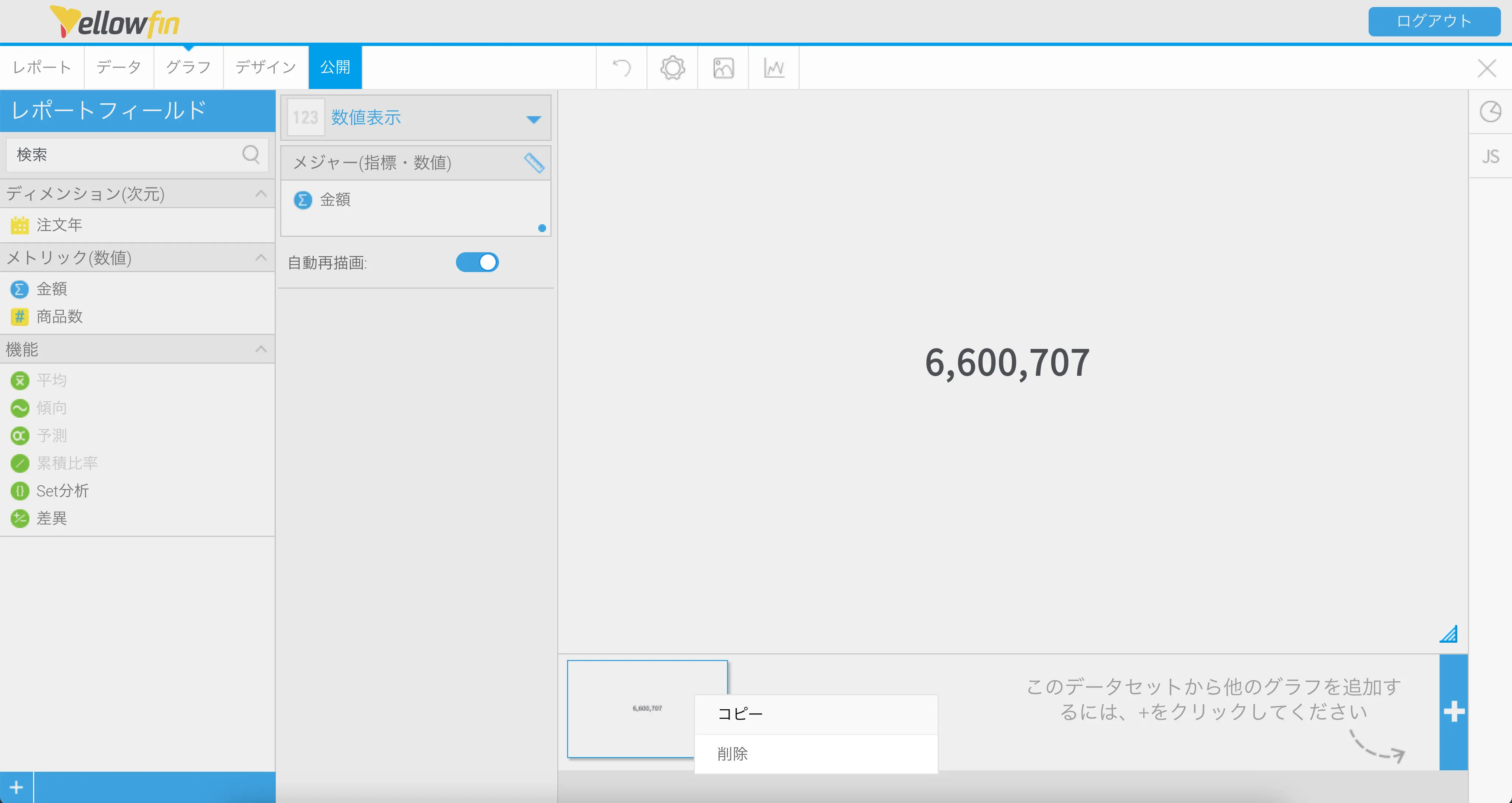Click the bottom-left plus icon under field list

(17, 787)
